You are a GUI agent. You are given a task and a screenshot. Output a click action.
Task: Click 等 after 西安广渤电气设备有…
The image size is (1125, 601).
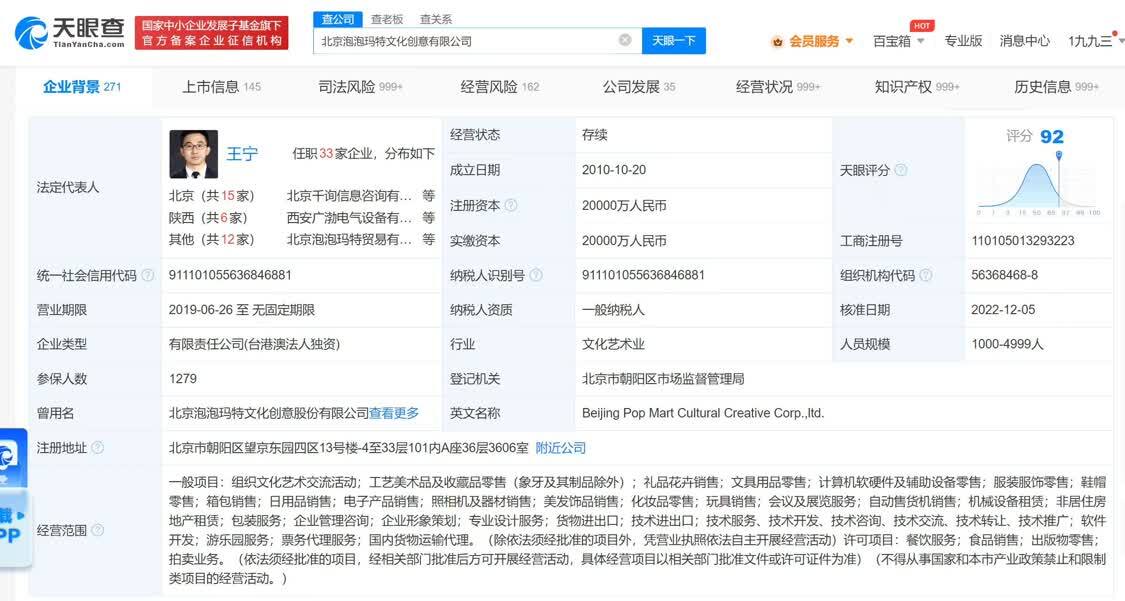point(428,217)
